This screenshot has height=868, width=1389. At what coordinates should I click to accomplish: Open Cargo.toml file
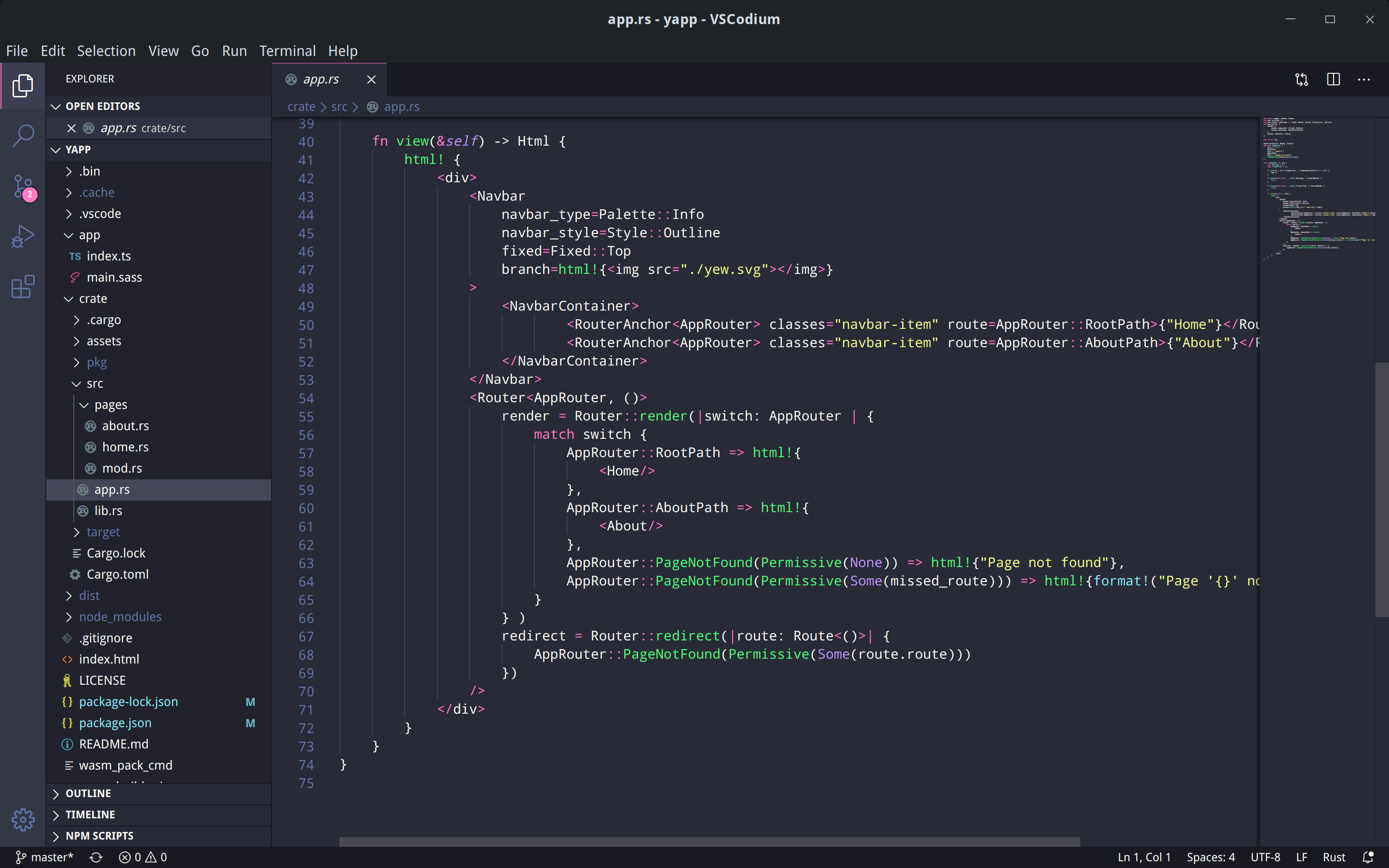(x=159, y=575)
